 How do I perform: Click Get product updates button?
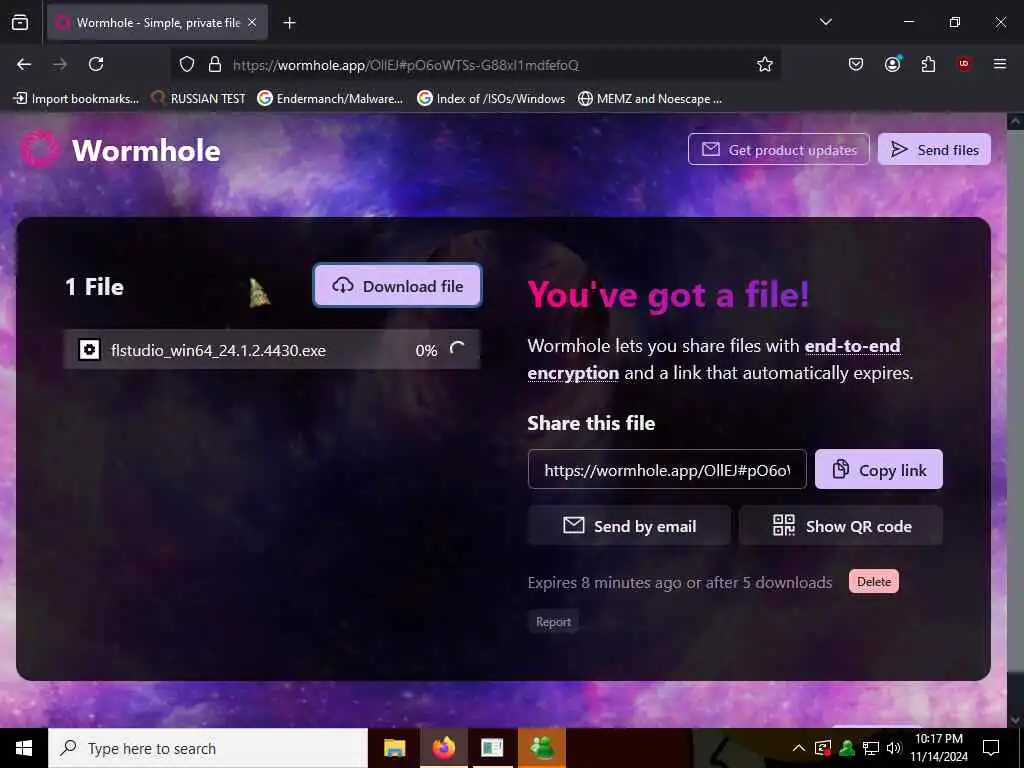click(x=778, y=150)
